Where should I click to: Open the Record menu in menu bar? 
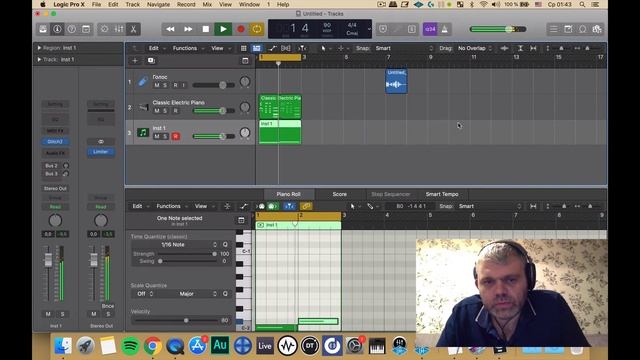click(x=186, y=4)
